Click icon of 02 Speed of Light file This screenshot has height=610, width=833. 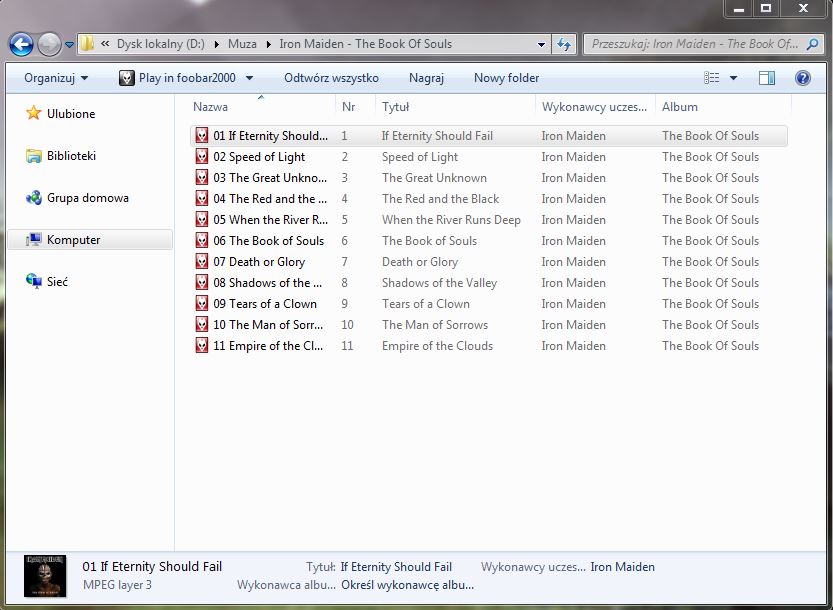point(202,156)
